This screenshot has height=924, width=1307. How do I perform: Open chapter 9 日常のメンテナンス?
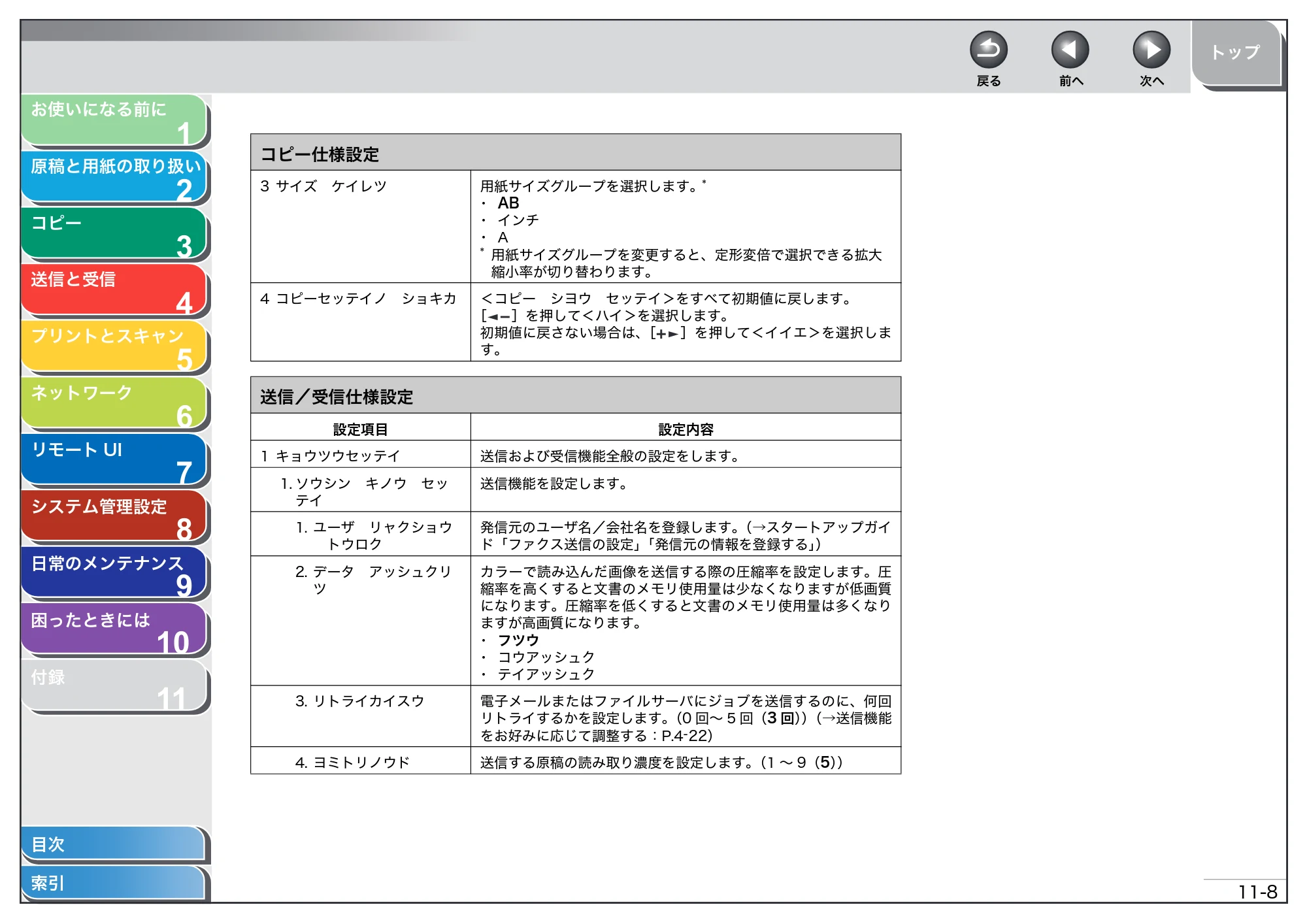pyautogui.click(x=114, y=573)
